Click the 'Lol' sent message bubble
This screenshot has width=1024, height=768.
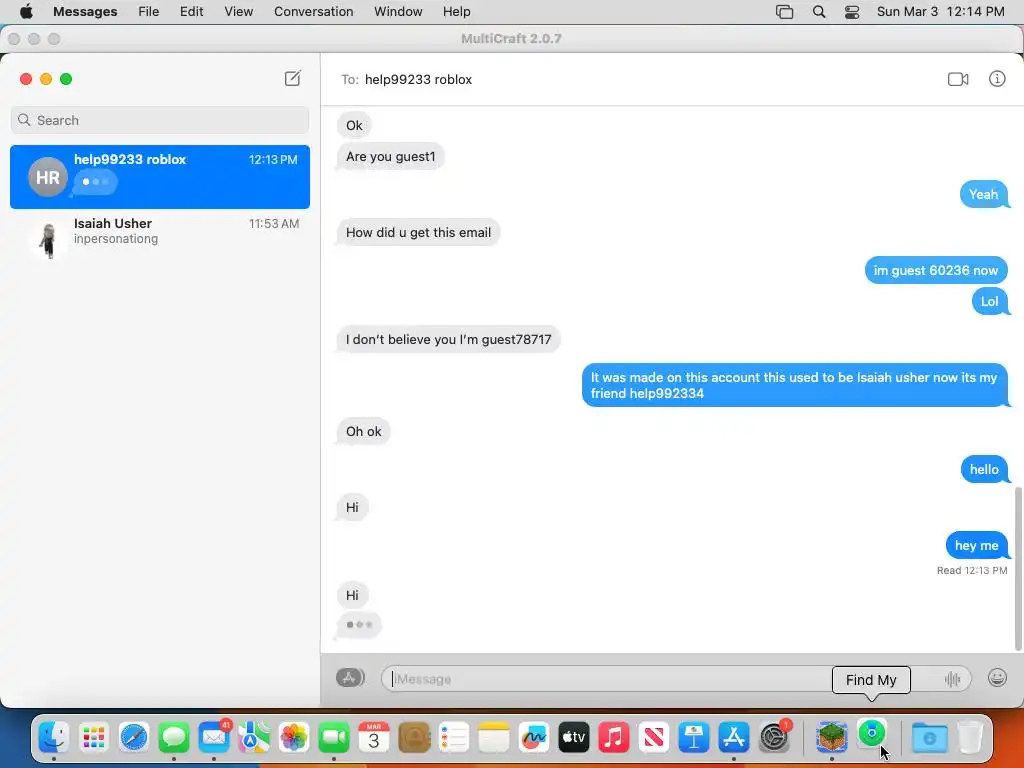[x=989, y=302]
